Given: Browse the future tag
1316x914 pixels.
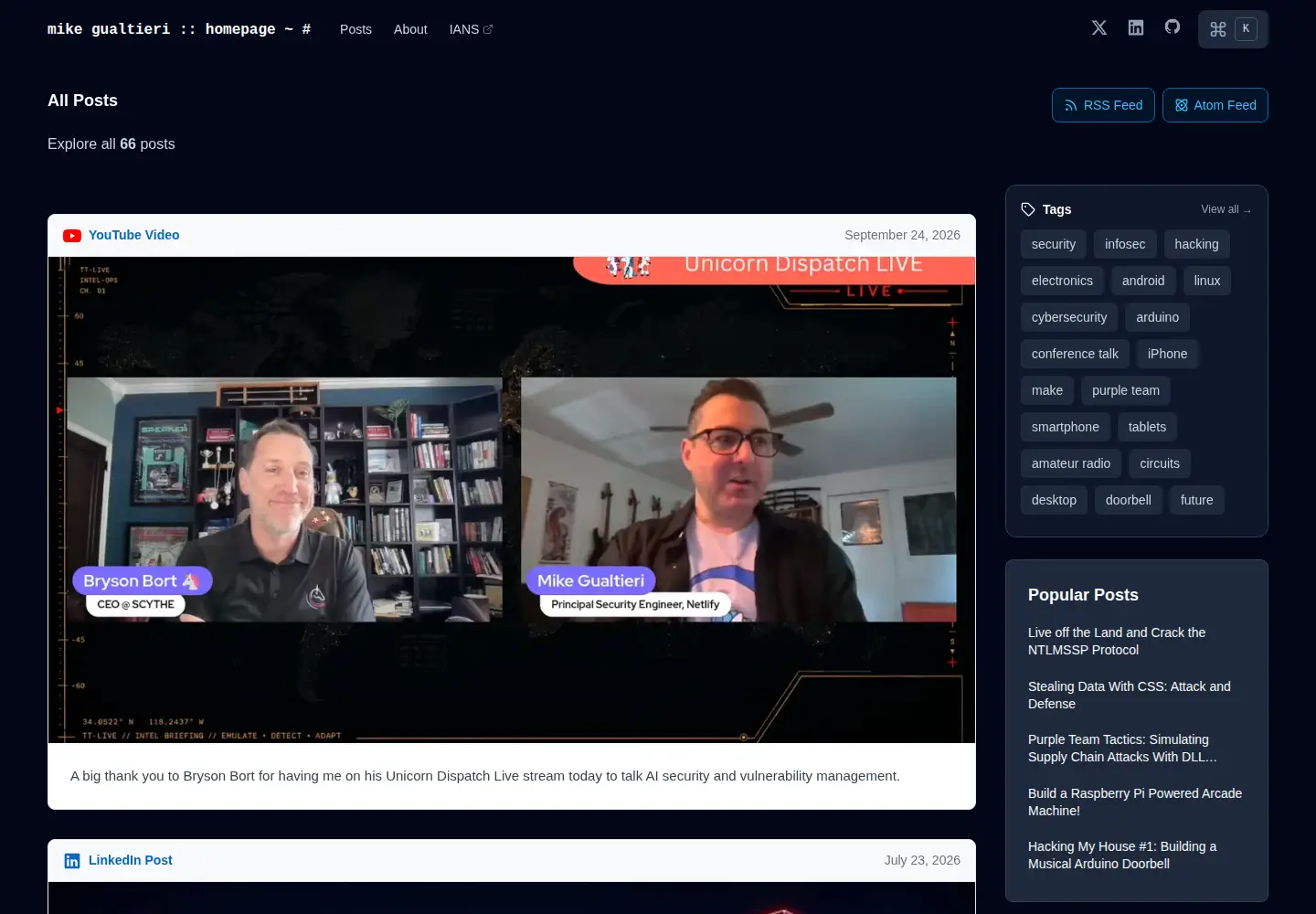Looking at the screenshot, I should click(x=1197, y=500).
